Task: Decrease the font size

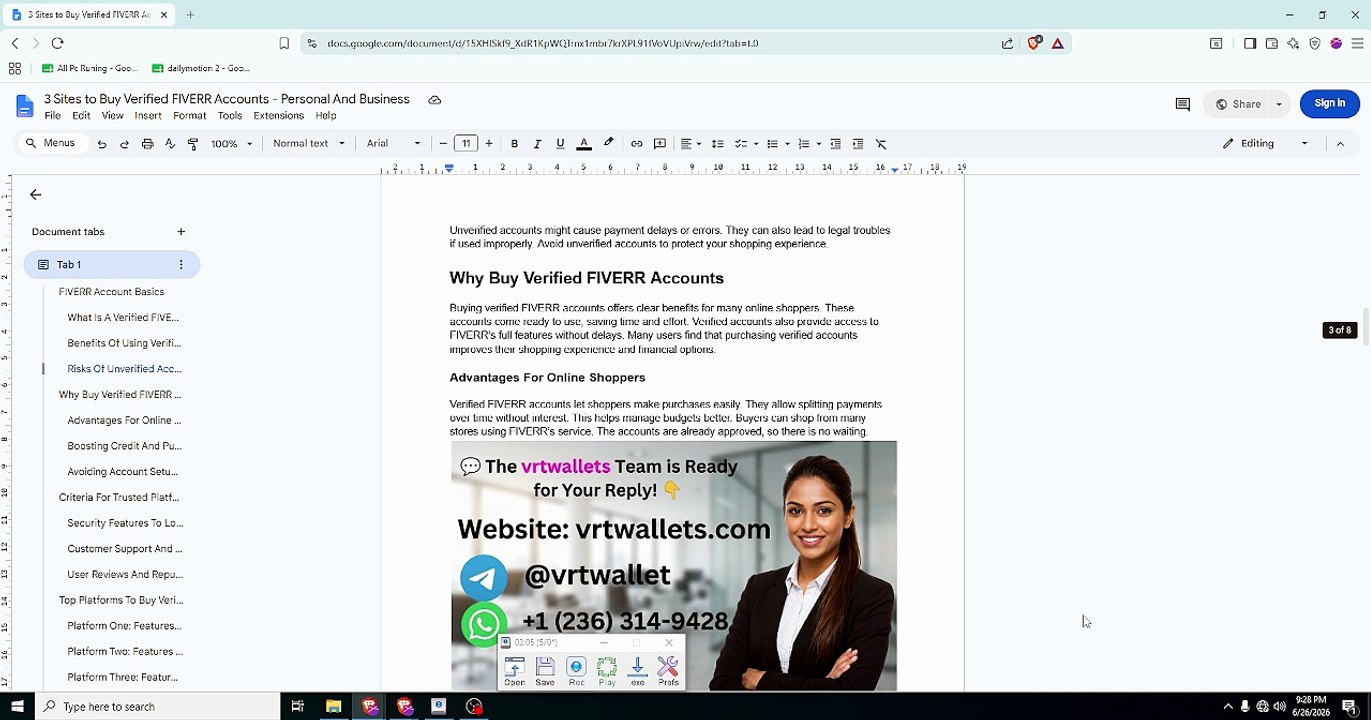Action: [443, 144]
